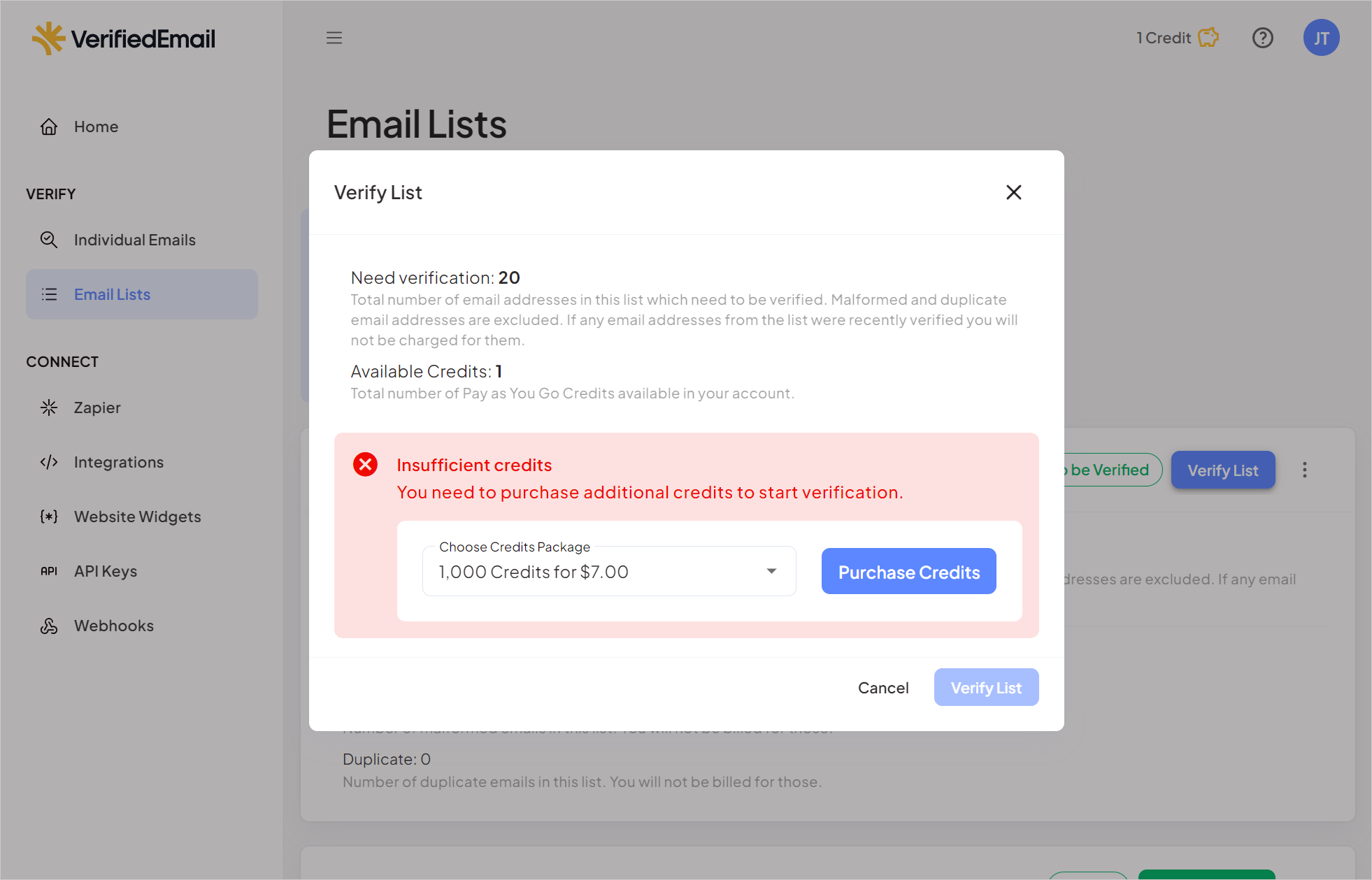Click the Verify List confirm button
Image resolution: width=1372 pixels, height=880 pixels.
[x=985, y=687]
